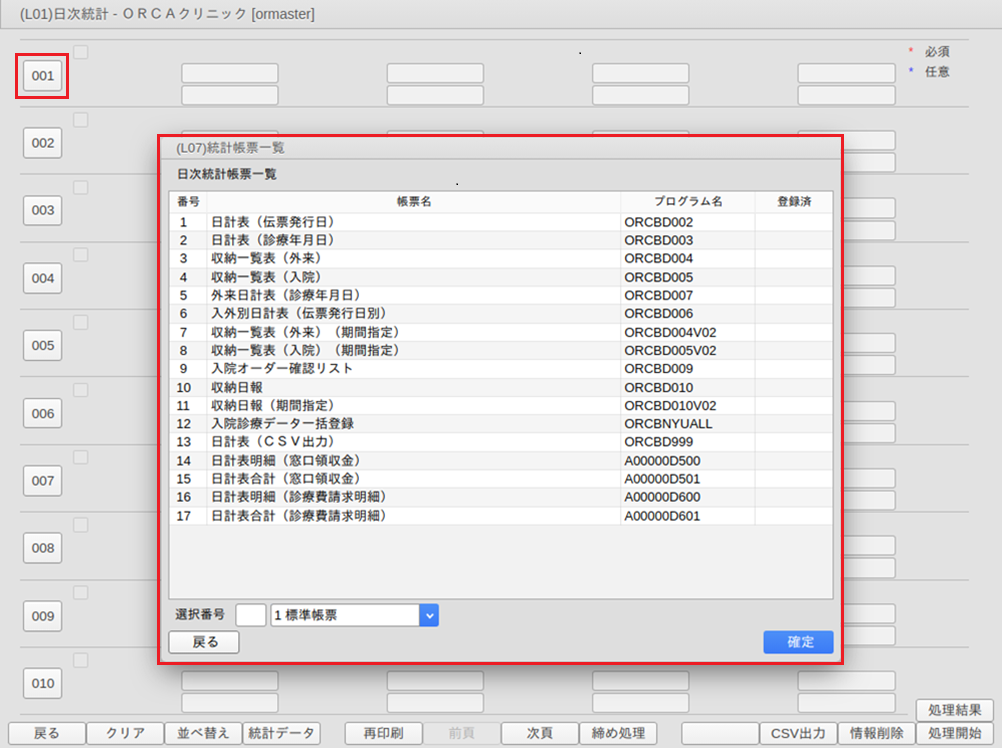Click the 001 slot button
The width and height of the screenshot is (1002, 748).
tap(42, 76)
